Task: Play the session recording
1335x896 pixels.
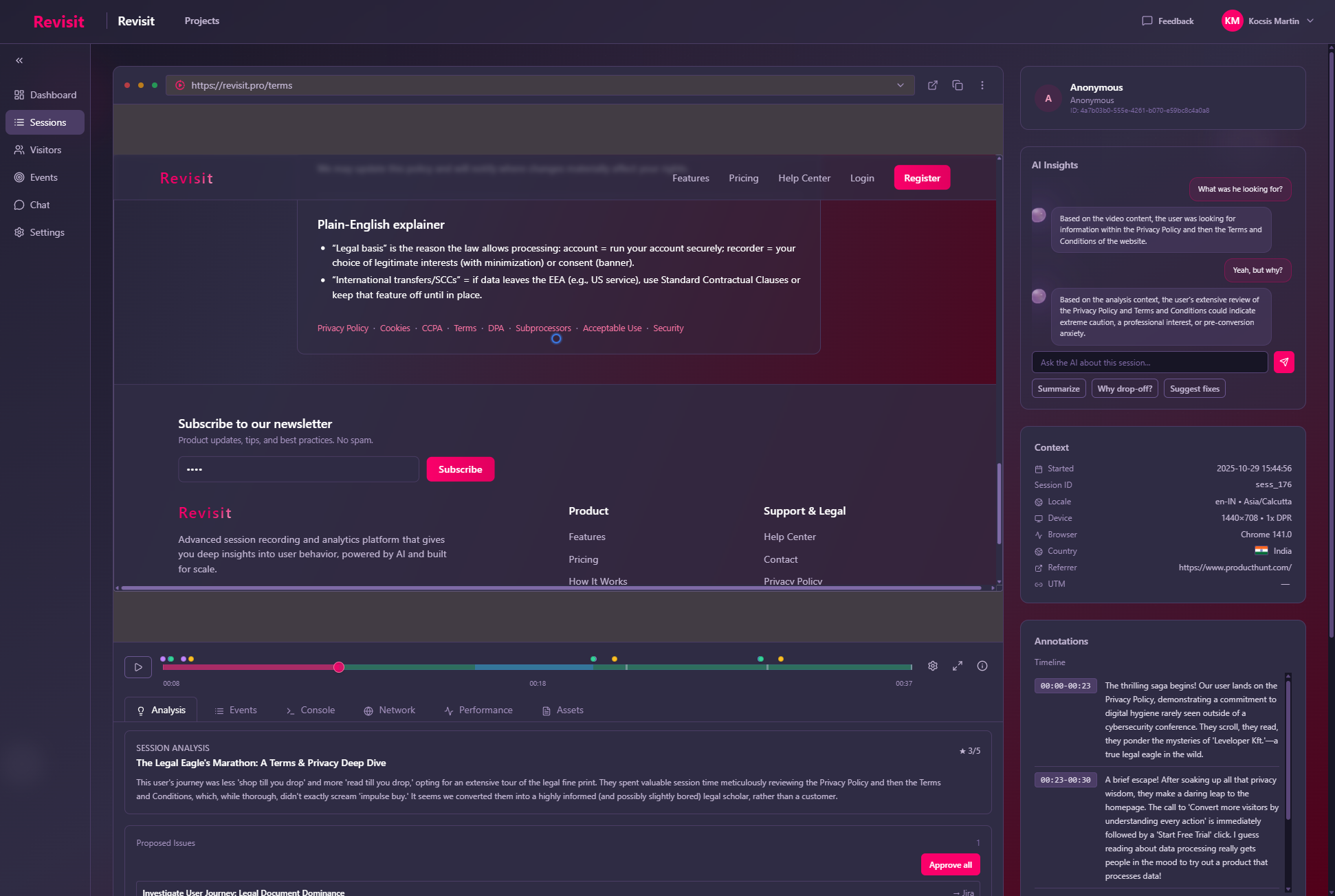Action: (x=138, y=667)
